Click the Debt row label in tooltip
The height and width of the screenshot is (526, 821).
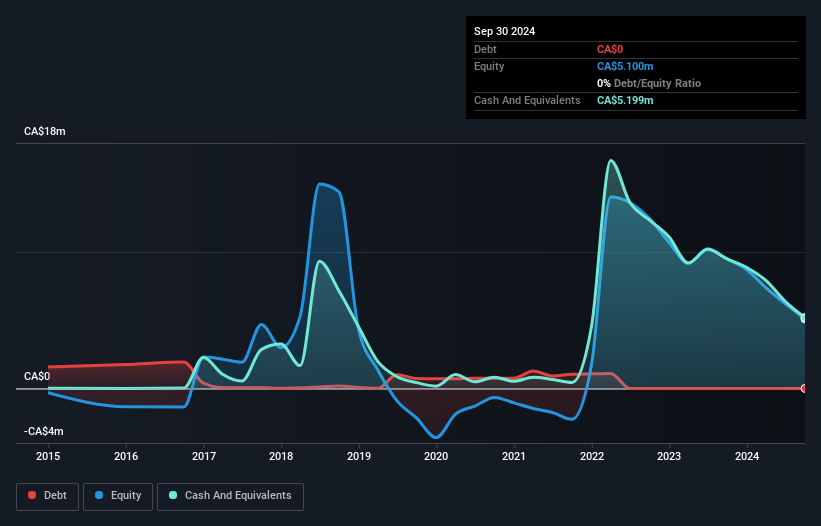pyautogui.click(x=485, y=49)
